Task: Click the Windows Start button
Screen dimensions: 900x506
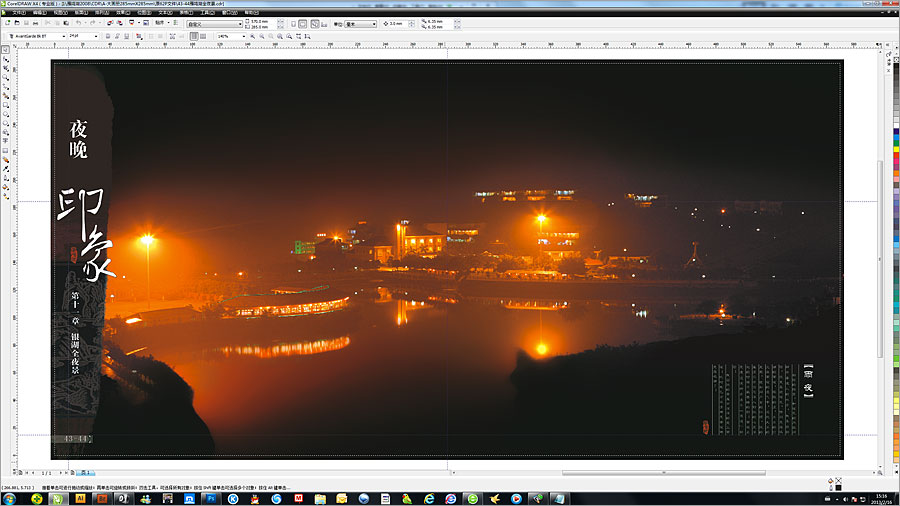Action: click(10, 498)
